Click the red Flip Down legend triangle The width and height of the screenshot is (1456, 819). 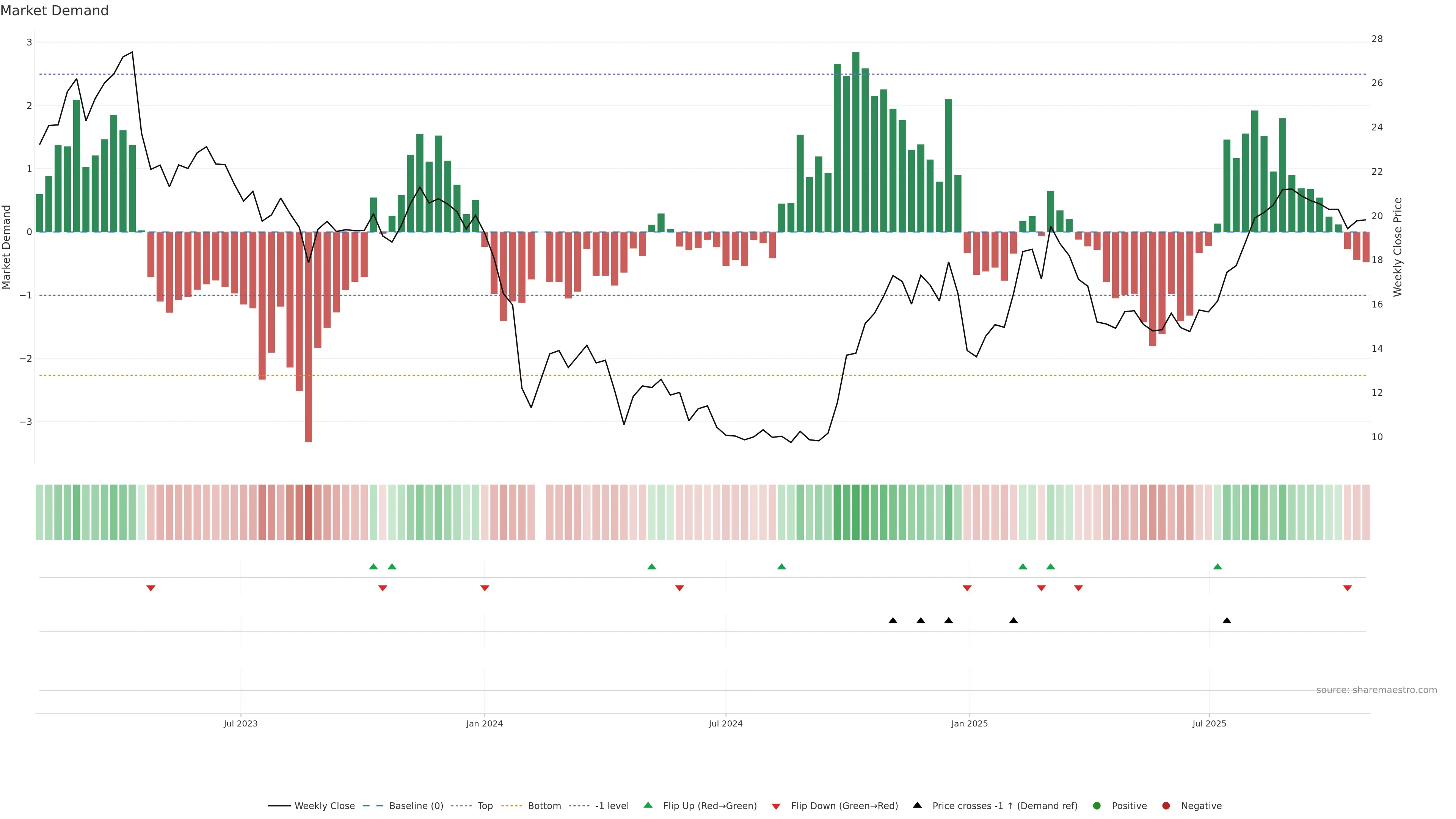click(x=776, y=806)
